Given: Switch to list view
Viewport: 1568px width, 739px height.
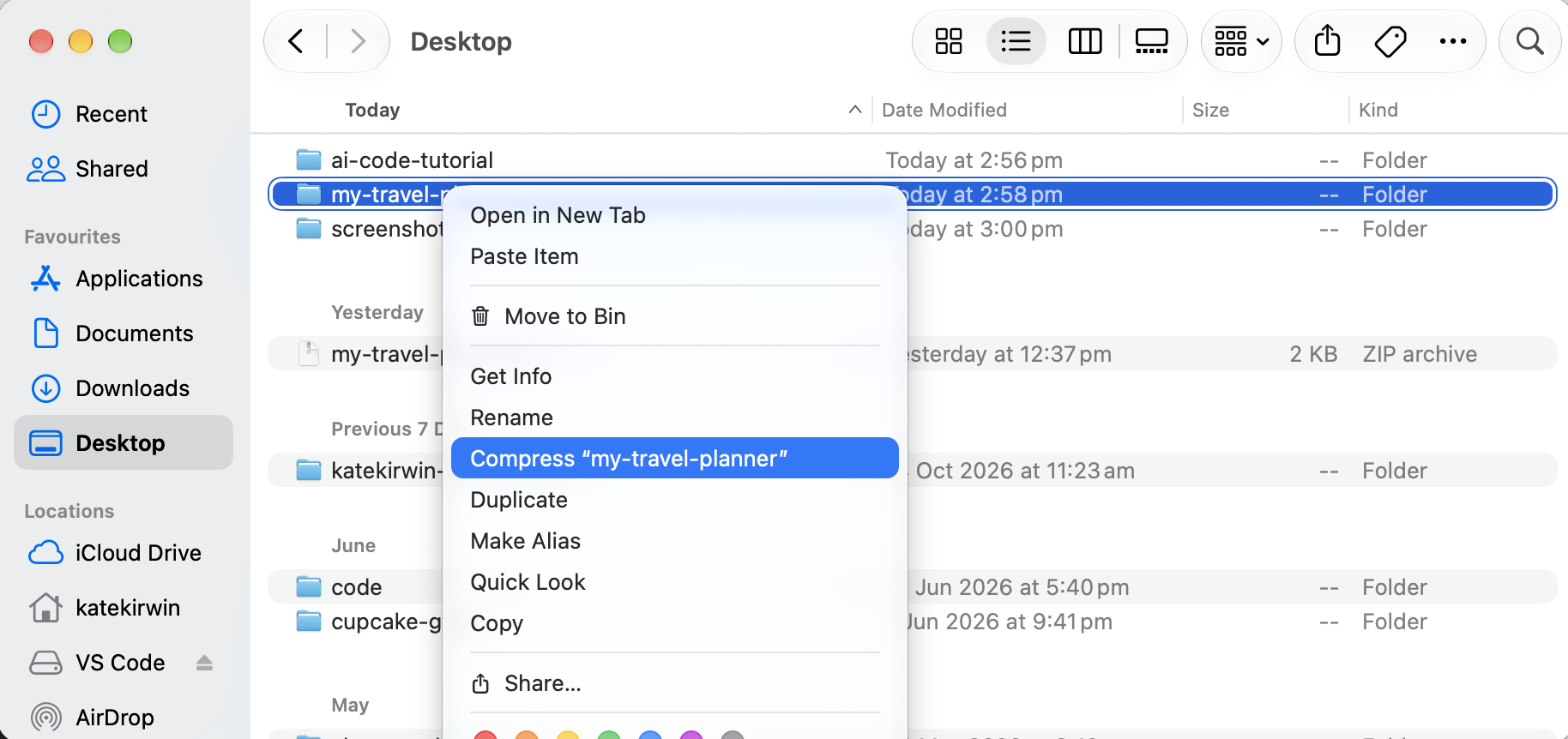Looking at the screenshot, I should (x=1016, y=41).
